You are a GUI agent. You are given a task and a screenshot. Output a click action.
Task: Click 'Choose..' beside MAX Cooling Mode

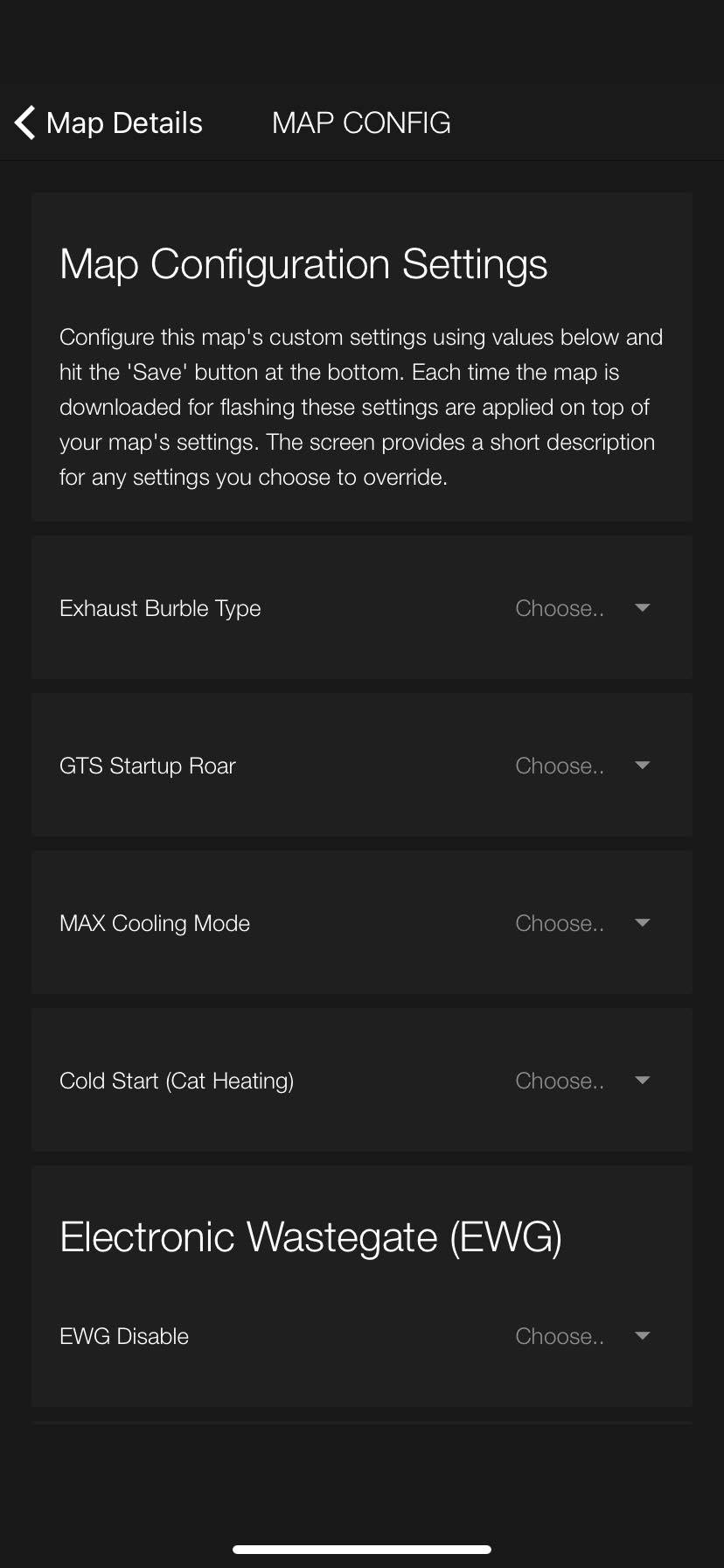tap(560, 923)
